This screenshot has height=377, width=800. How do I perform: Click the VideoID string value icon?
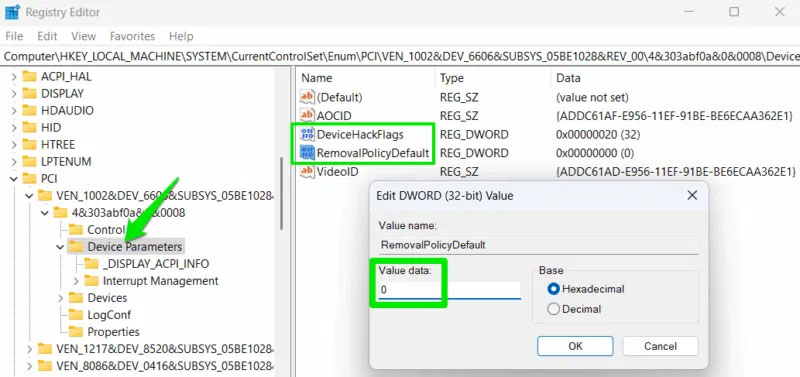pos(307,171)
